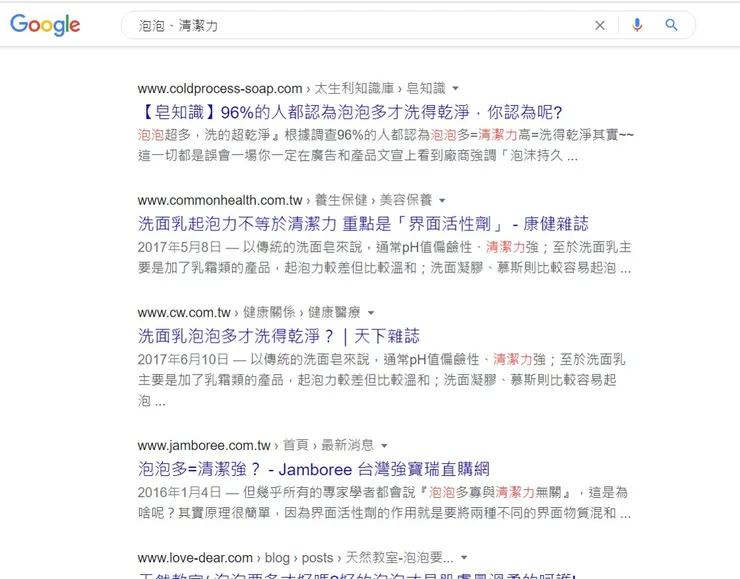Open dropdown arrow next to jamboree.com.tw breadcrumb

point(384,445)
